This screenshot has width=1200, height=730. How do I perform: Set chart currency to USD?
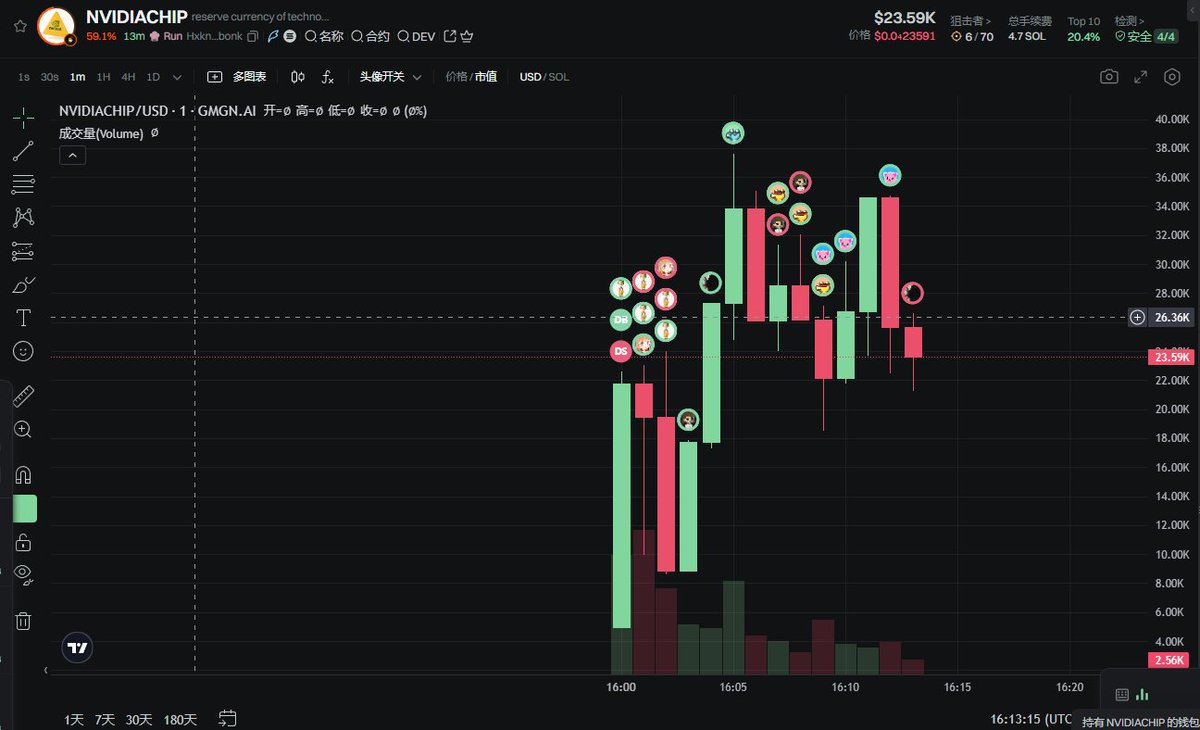(x=530, y=77)
